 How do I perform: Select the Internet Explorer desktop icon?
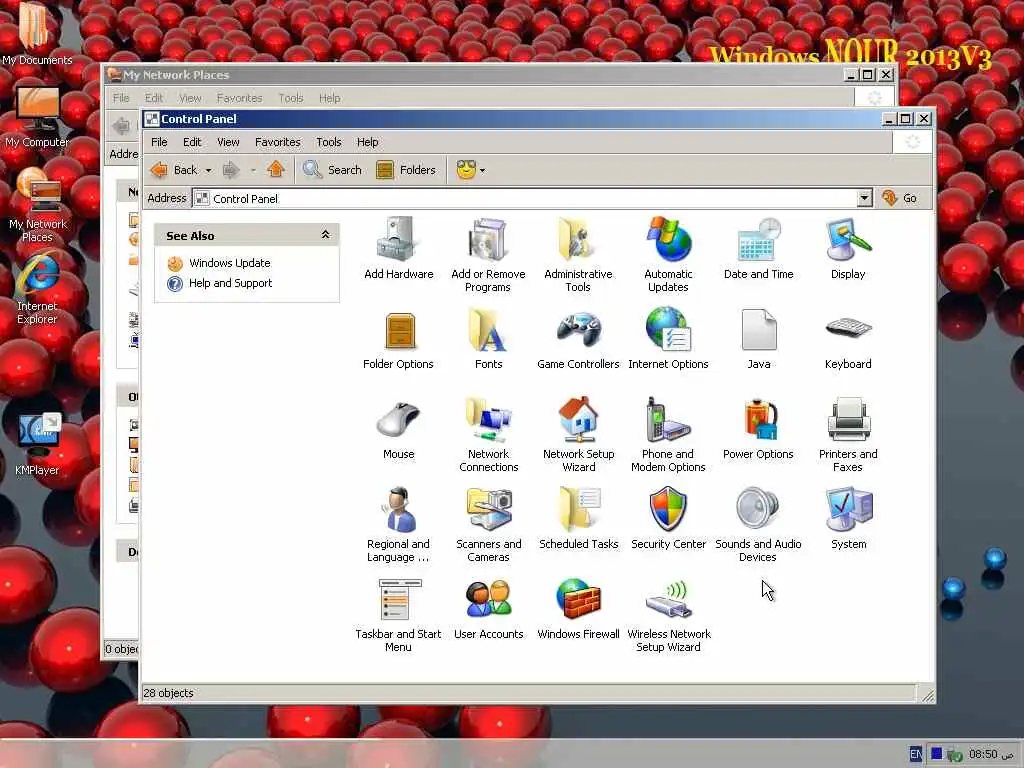(x=37, y=289)
